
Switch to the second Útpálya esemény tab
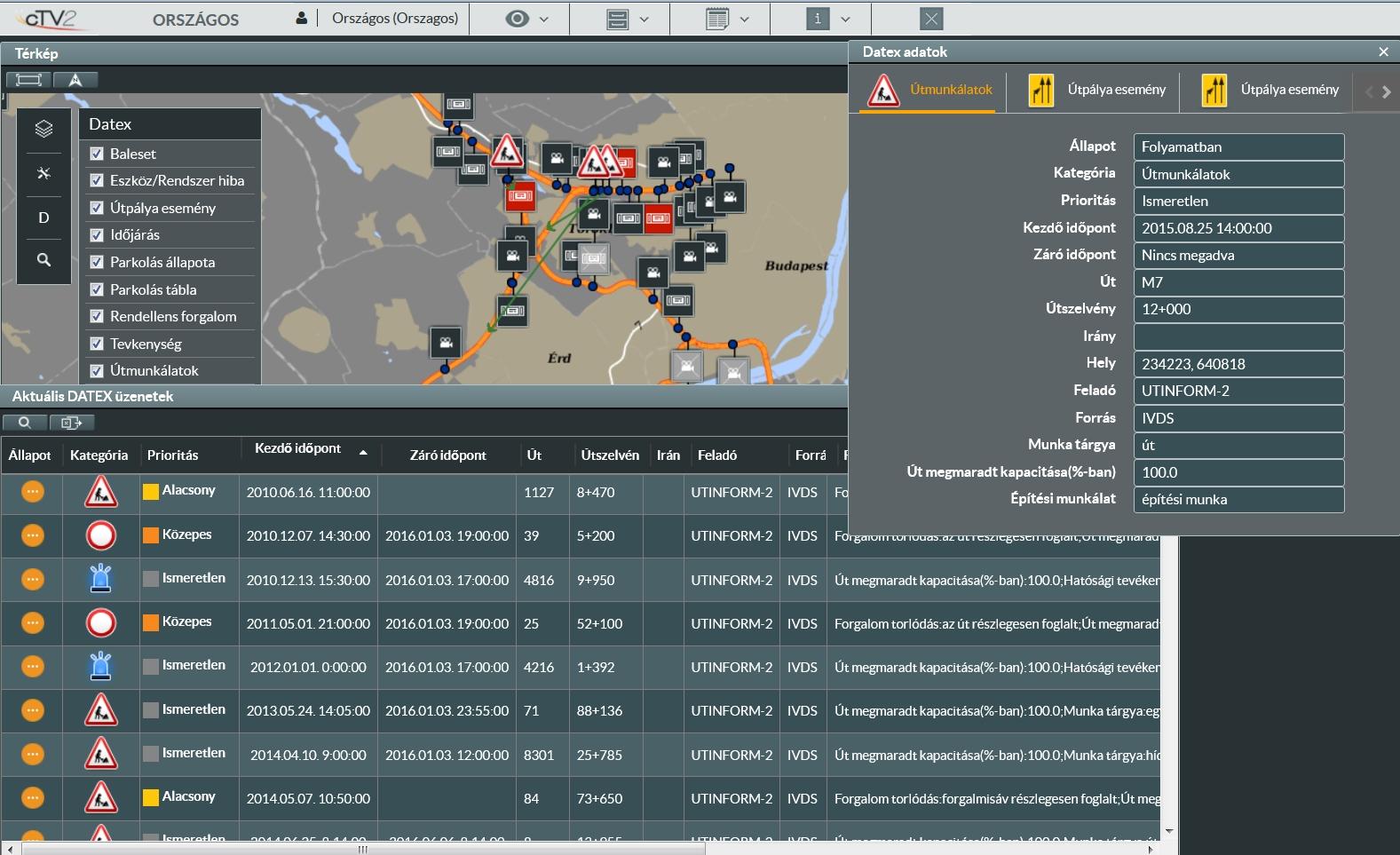click(x=1270, y=90)
